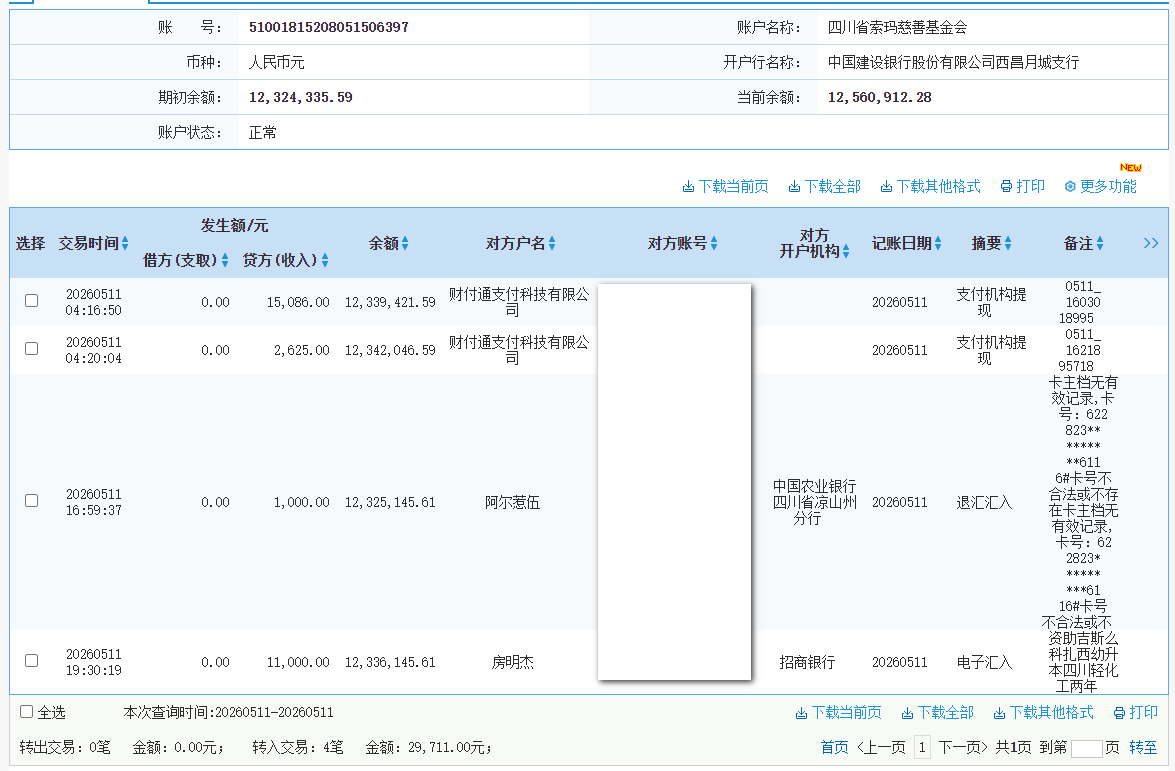Click balance 12,339,421.59 cell
Screen dimensions: 1175x771
[390, 302]
